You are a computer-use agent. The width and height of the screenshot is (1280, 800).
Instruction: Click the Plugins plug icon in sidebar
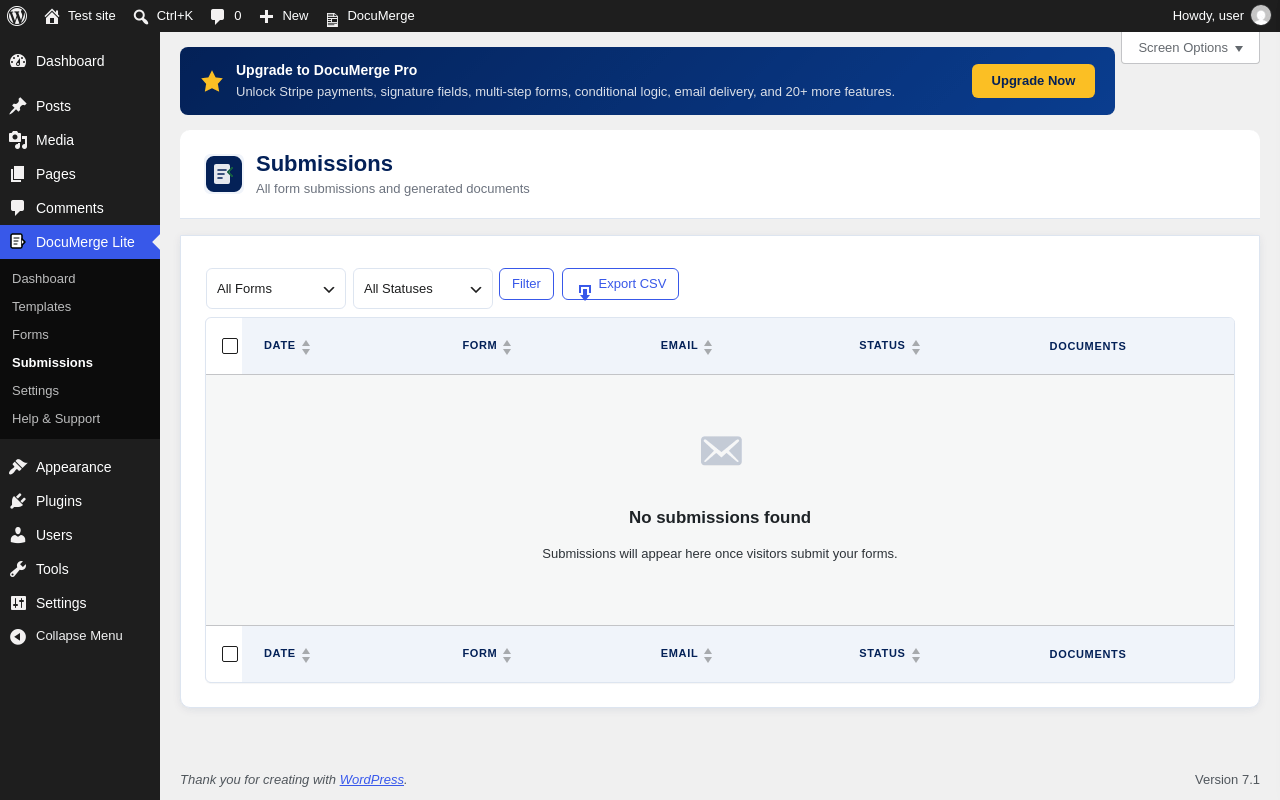18,501
